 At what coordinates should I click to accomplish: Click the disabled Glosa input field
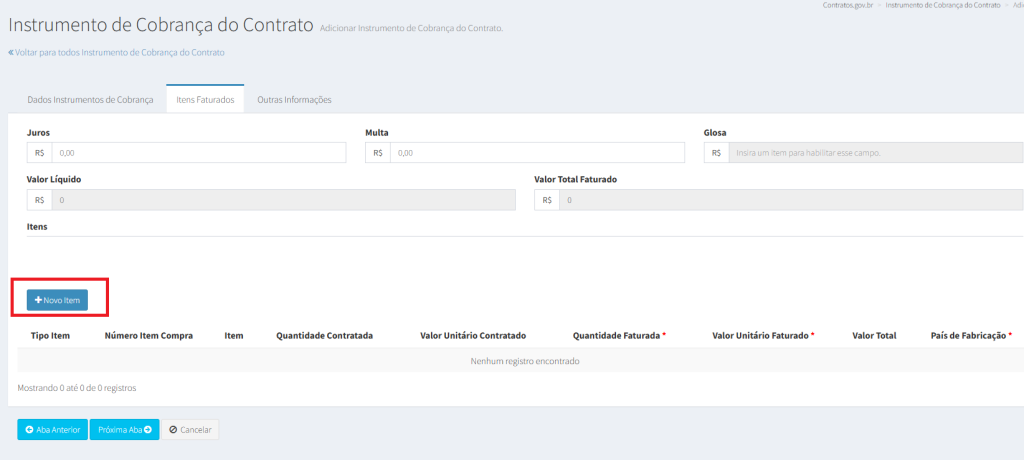coord(875,153)
